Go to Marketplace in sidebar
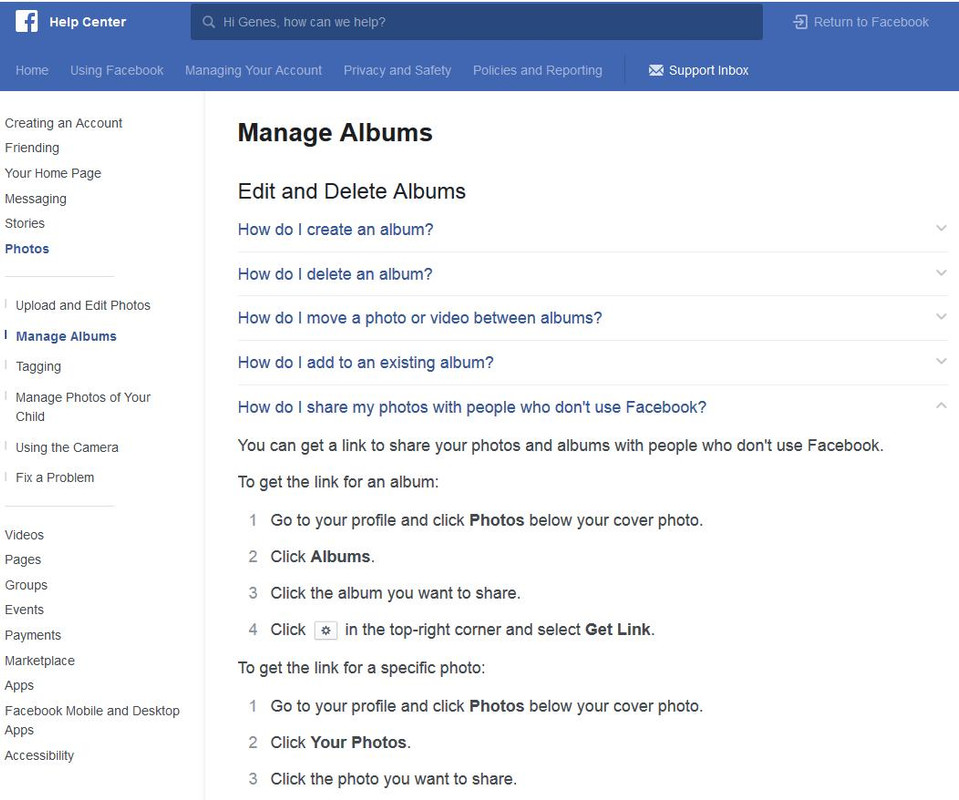 click(39, 661)
